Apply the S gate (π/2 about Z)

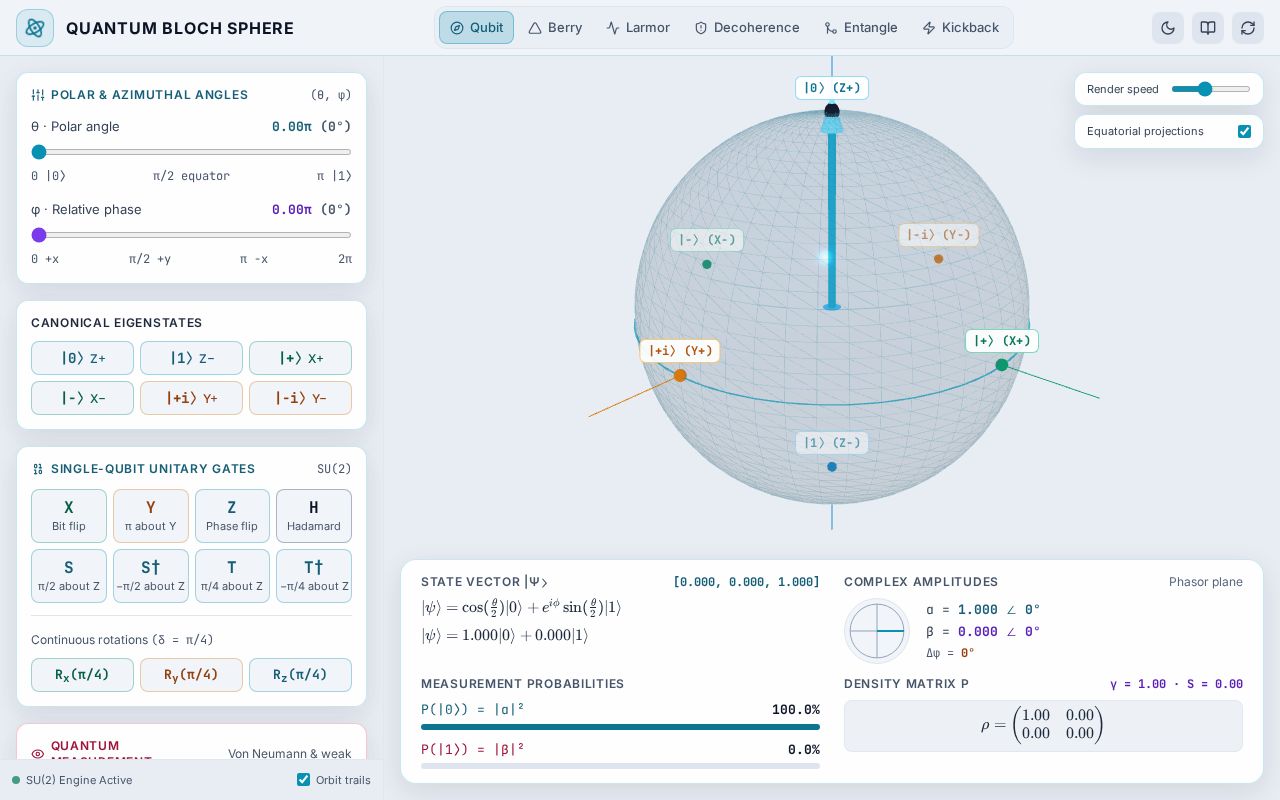pos(69,576)
